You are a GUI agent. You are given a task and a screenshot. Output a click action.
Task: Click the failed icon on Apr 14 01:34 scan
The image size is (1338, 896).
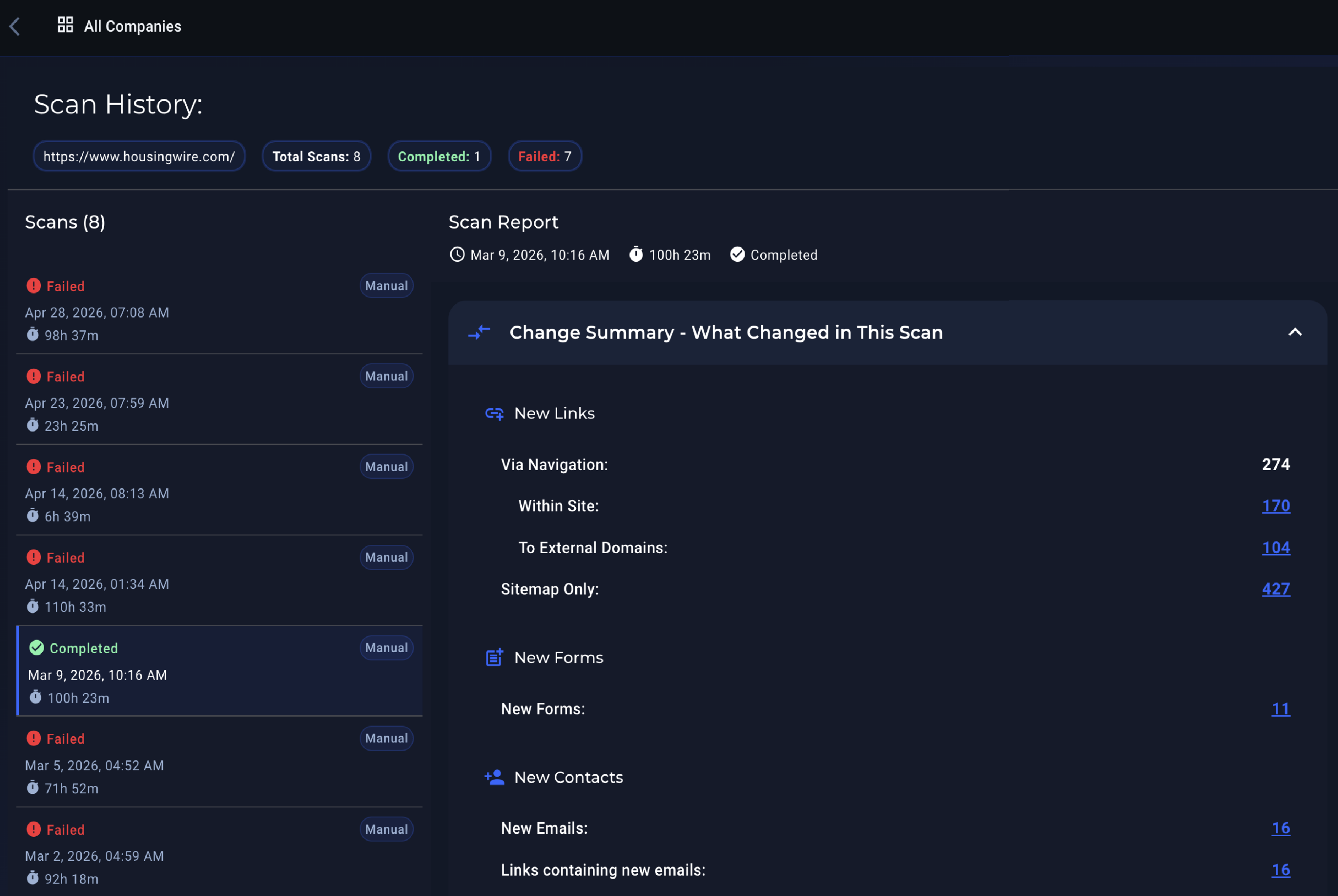pyautogui.click(x=34, y=557)
